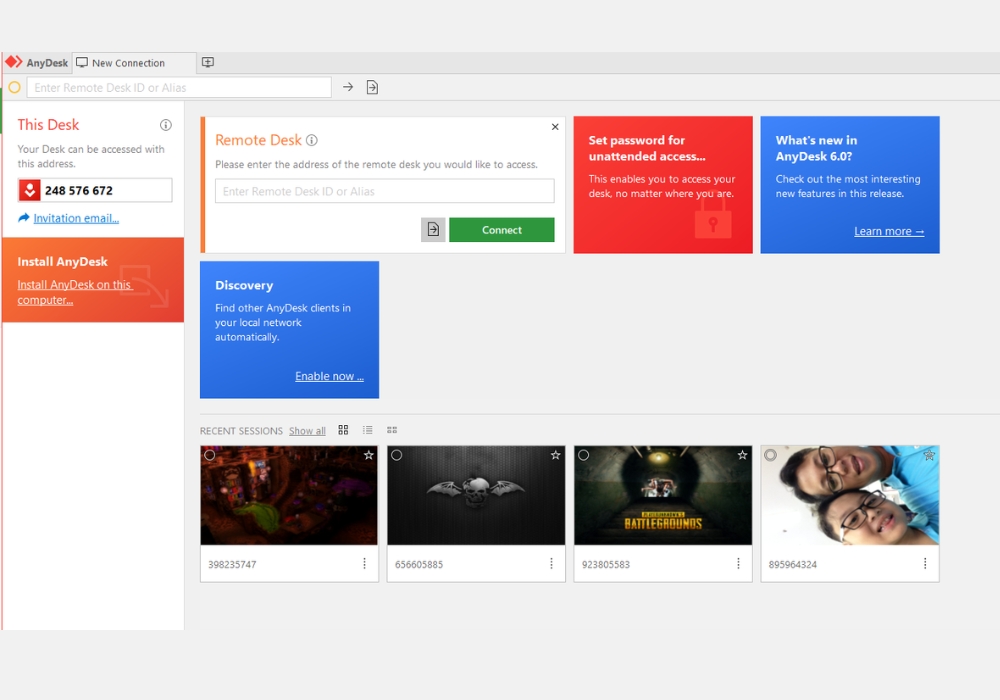The height and width of the screenshot is (700, 1000).
Task: Click Install AnyDesk on this computer link
Action: 75,292
